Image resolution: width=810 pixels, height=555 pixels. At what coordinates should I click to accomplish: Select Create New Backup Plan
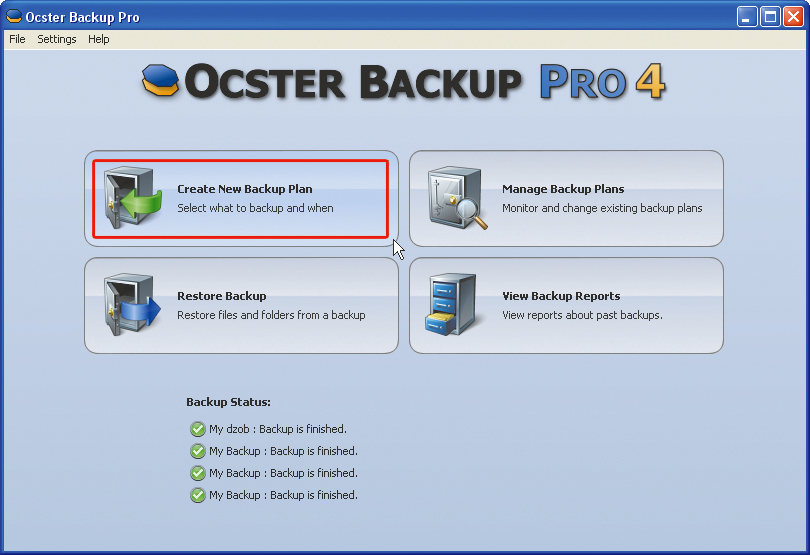pyautogui.click(x=241, y=198)
